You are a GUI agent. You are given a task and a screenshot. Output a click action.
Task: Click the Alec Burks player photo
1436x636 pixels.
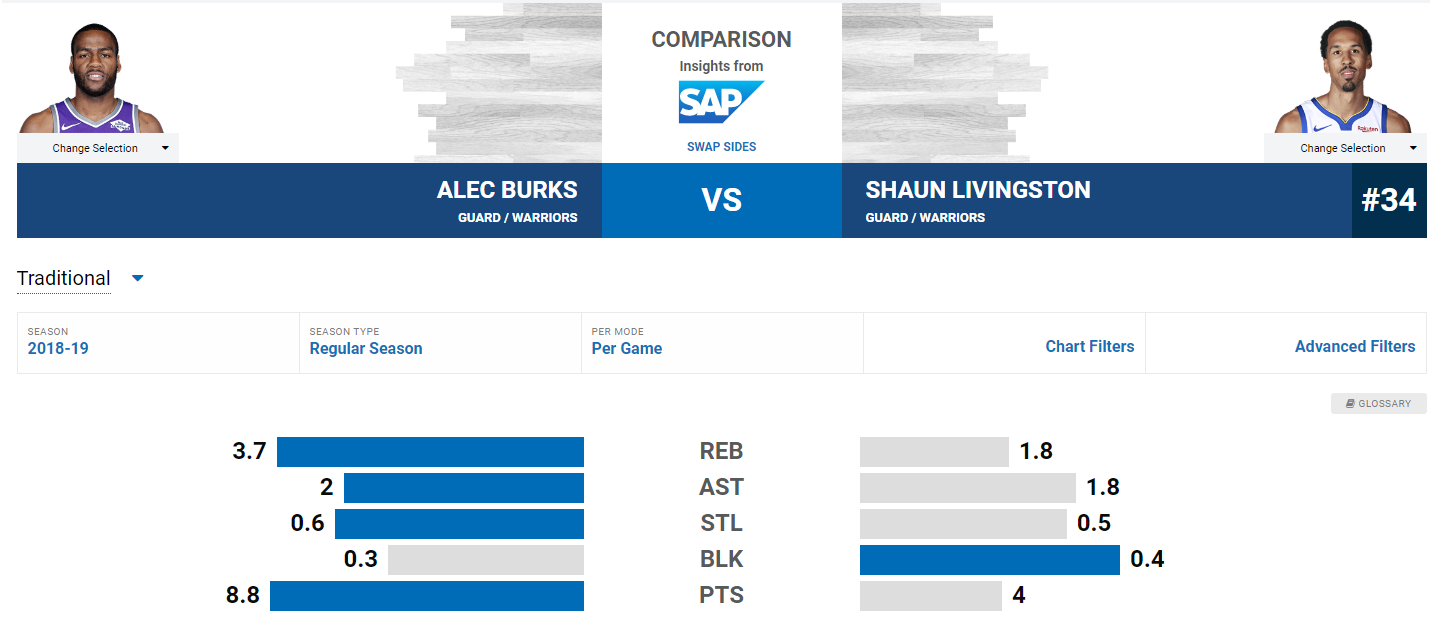point(91,79)
